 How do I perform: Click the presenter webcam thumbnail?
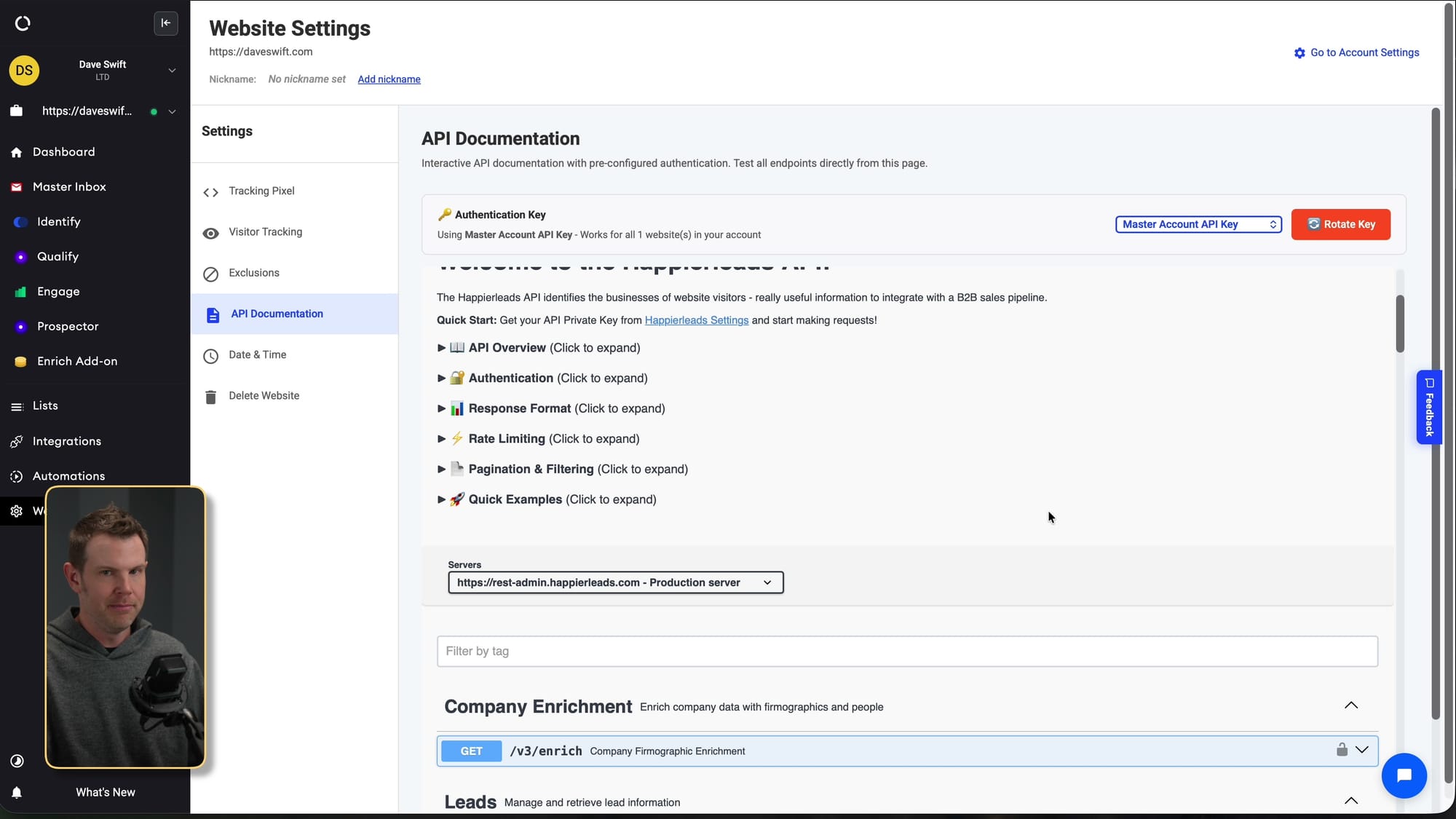pos(125,627)
